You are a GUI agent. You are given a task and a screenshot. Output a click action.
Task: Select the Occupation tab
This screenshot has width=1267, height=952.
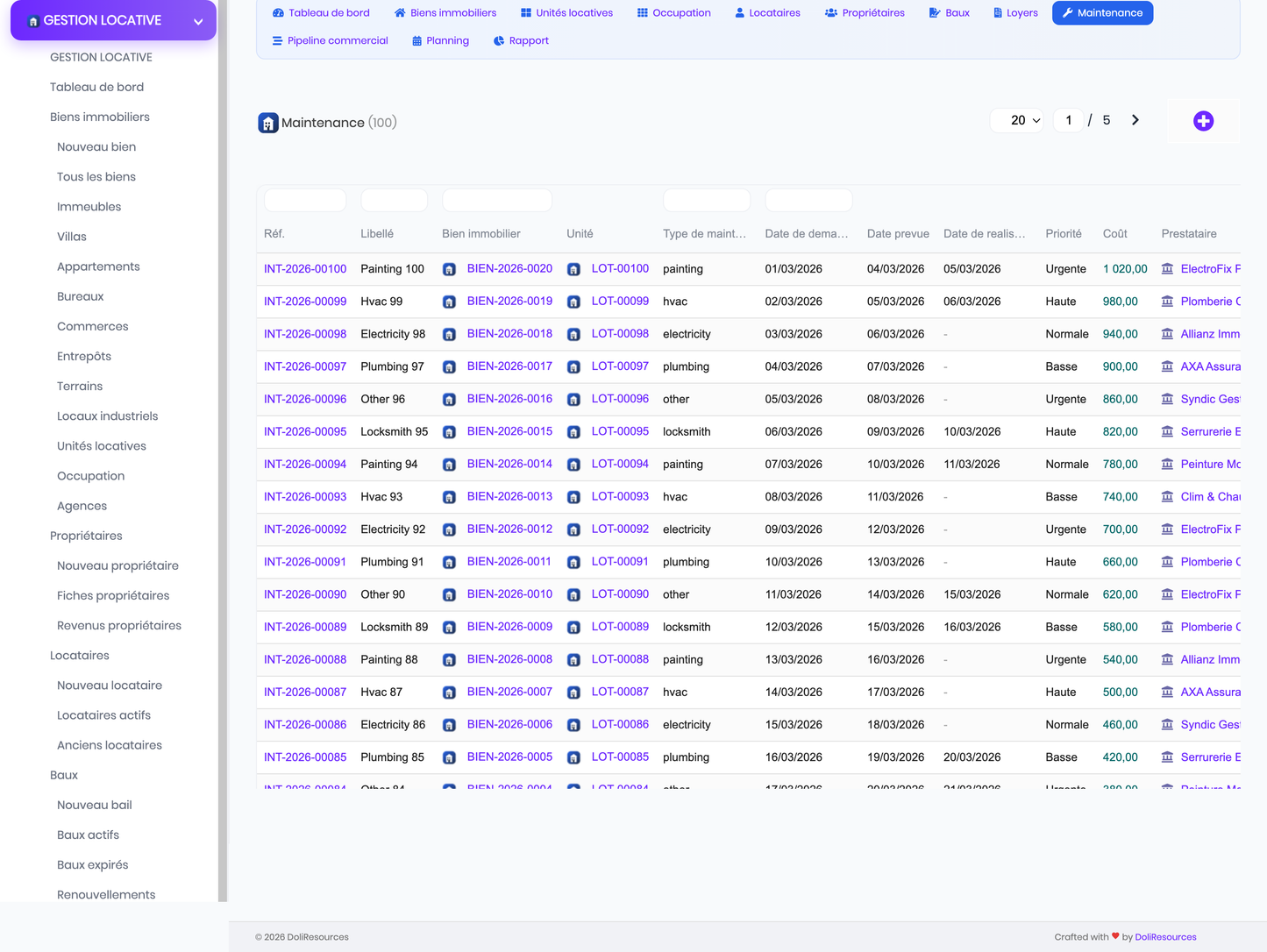673,13
